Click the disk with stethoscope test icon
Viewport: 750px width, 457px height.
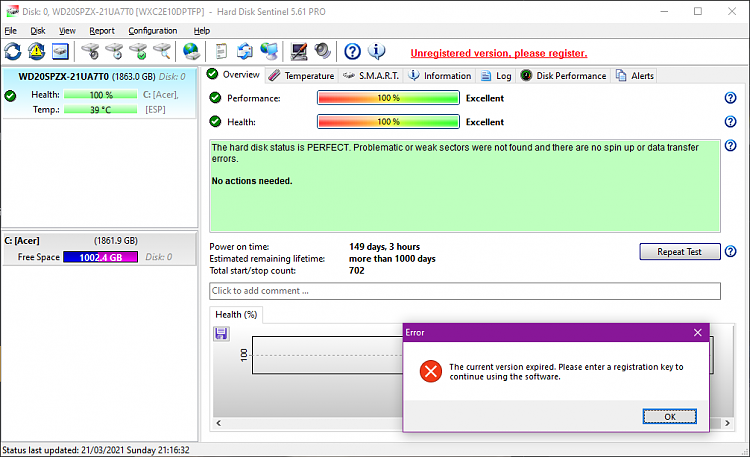pyautogui.click(x=90, y=51)
